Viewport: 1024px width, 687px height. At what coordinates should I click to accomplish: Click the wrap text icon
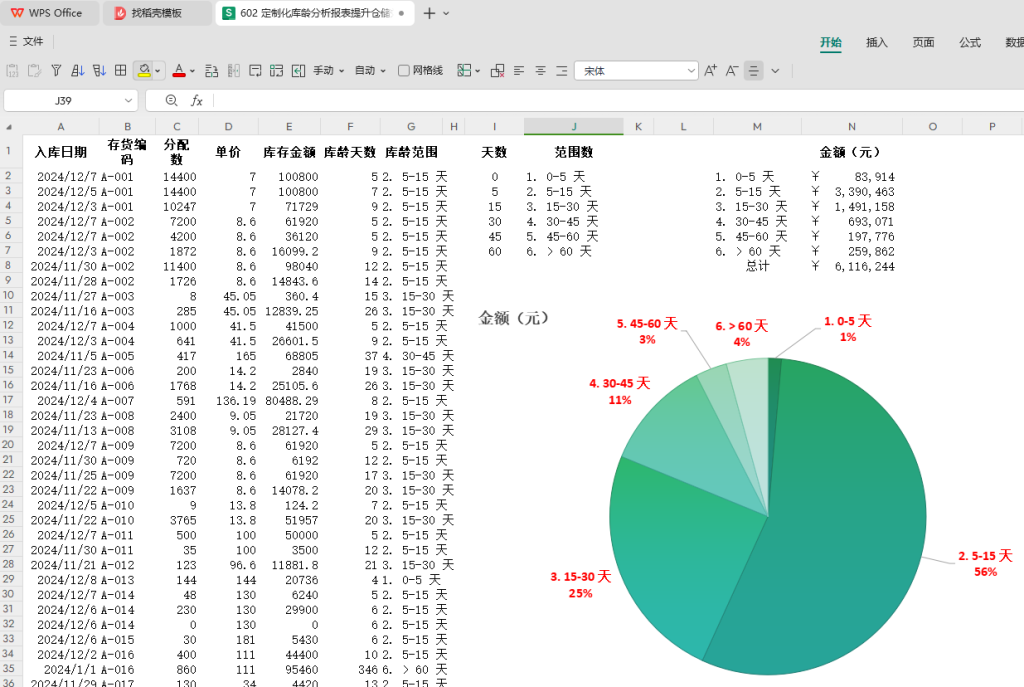(255, 71)
